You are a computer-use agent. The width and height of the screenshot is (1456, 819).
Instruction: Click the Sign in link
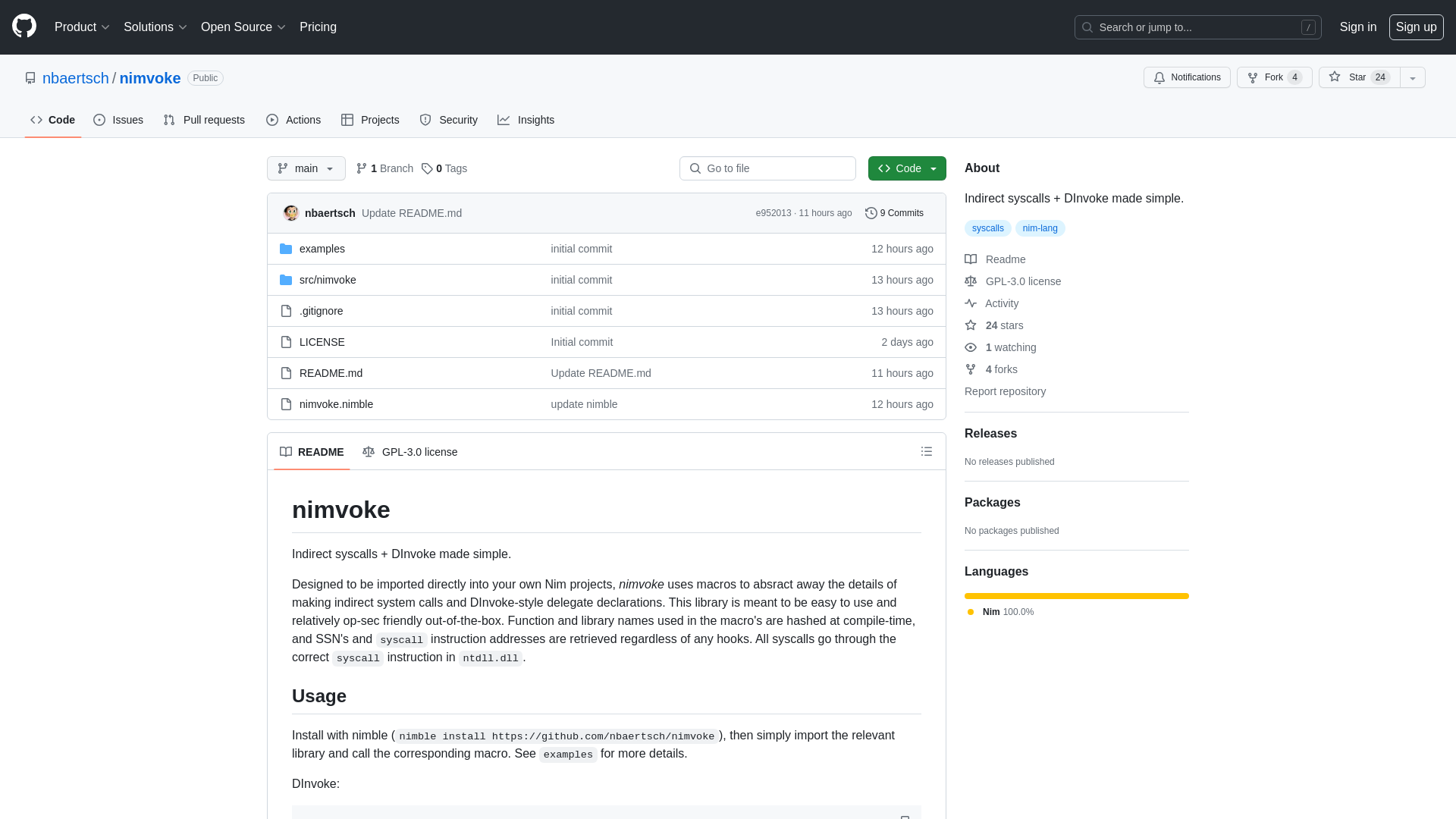point(1357,27)
